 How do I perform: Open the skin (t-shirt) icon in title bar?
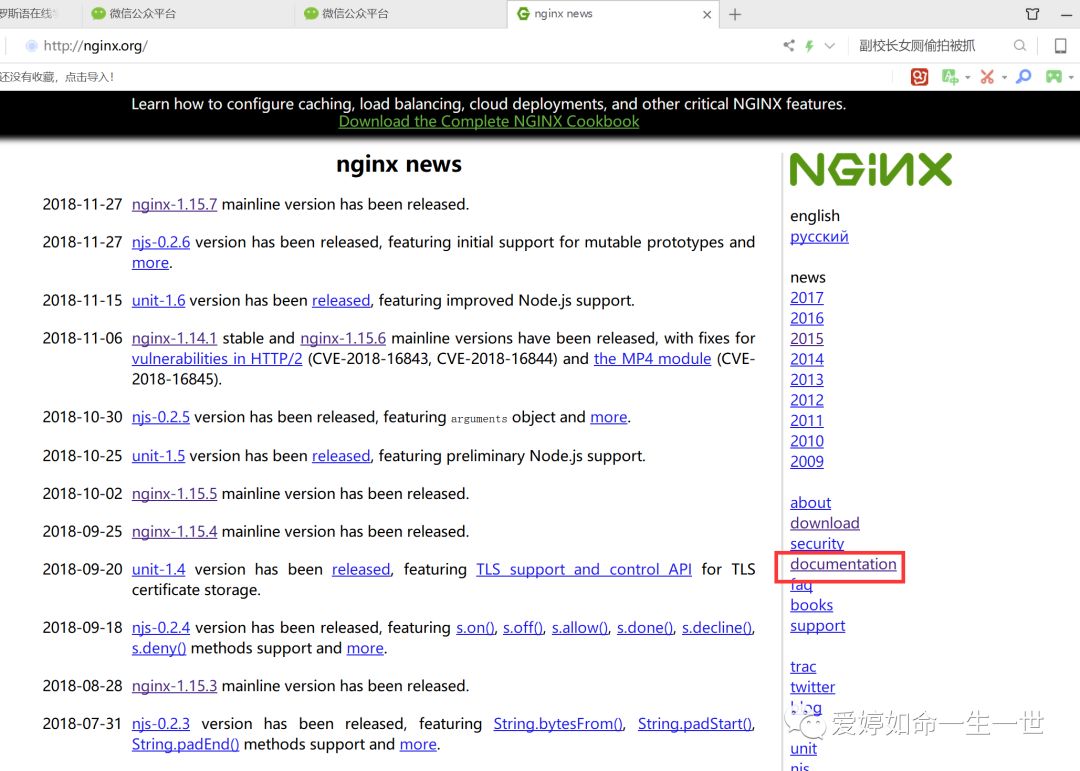point(1032,14)
